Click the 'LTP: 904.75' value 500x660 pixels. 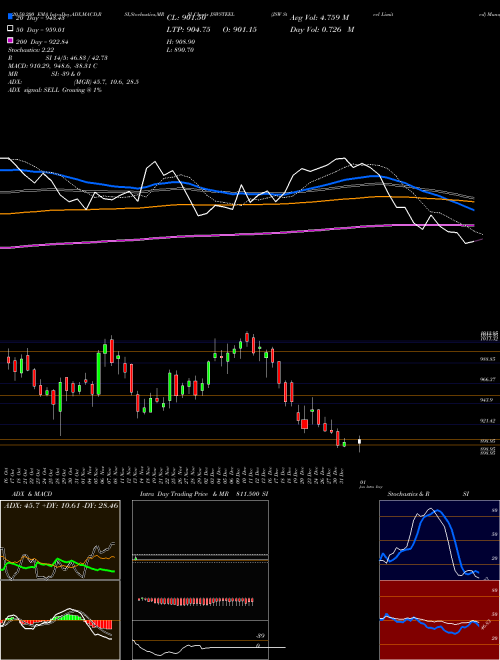[188, 30]
